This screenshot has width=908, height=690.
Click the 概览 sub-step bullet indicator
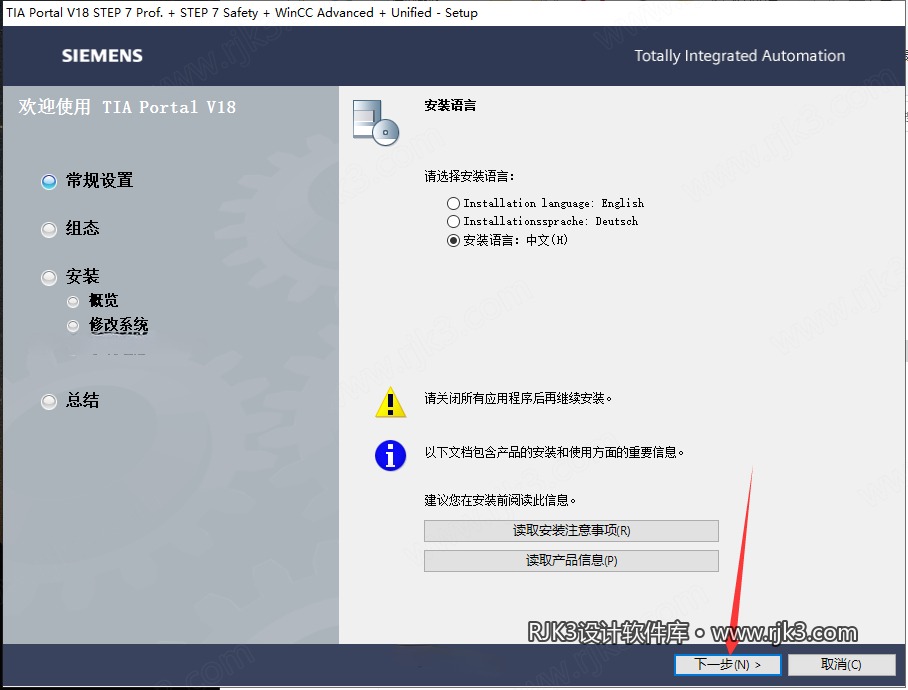point(73,302)
